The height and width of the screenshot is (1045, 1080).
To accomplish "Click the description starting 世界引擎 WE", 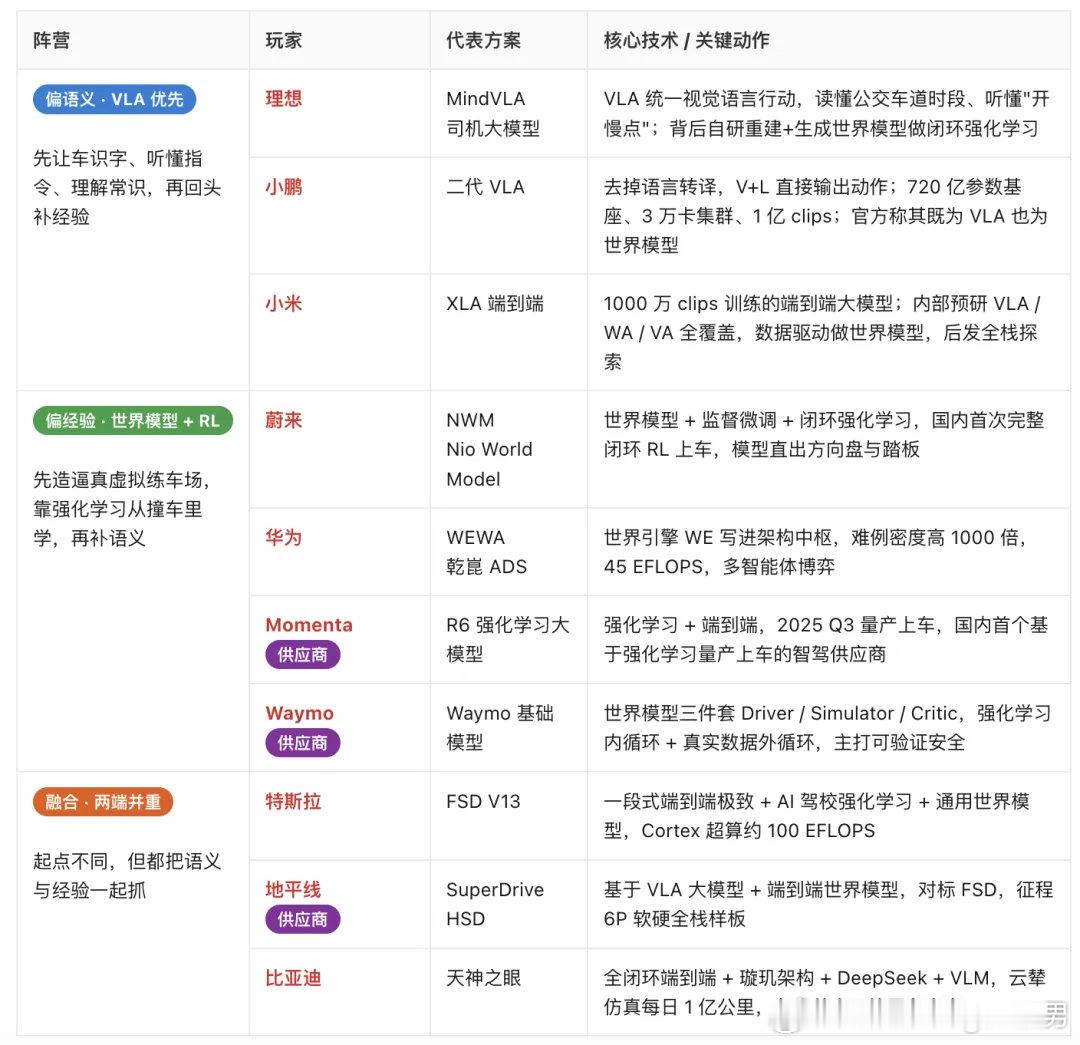I will 815,552.
